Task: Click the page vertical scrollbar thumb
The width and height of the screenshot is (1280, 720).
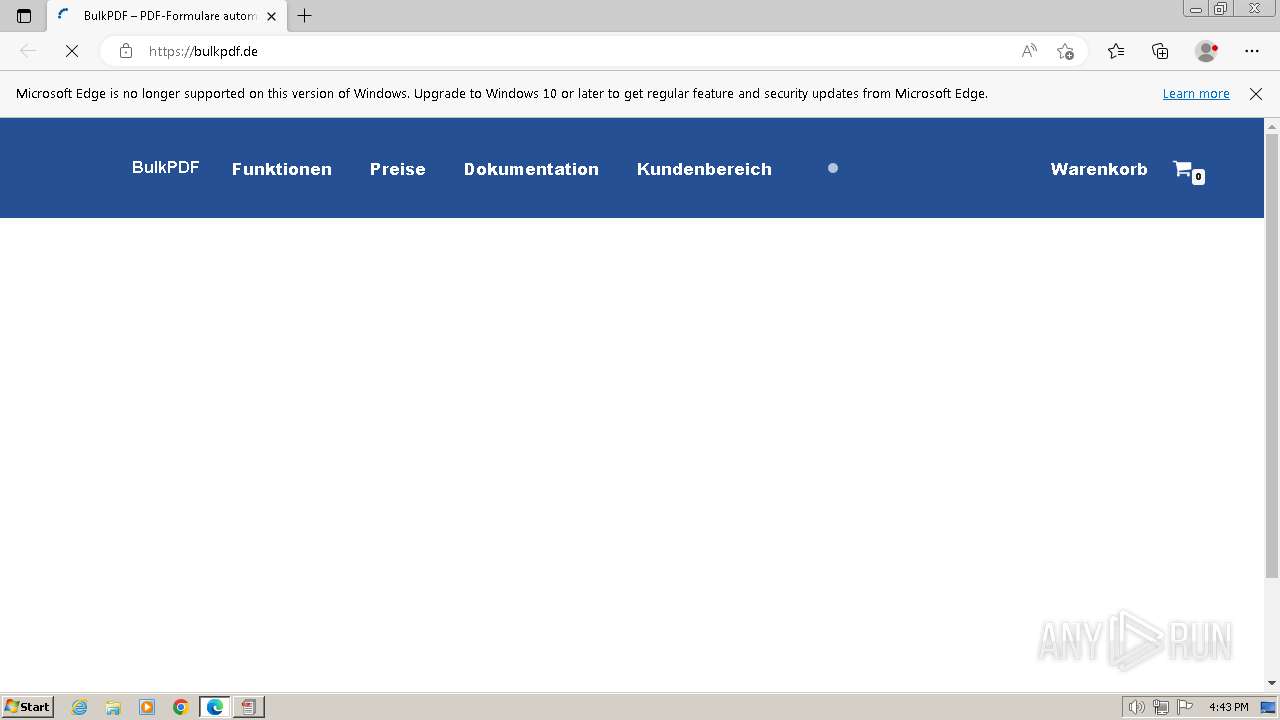Action: tap(1272, 356)
